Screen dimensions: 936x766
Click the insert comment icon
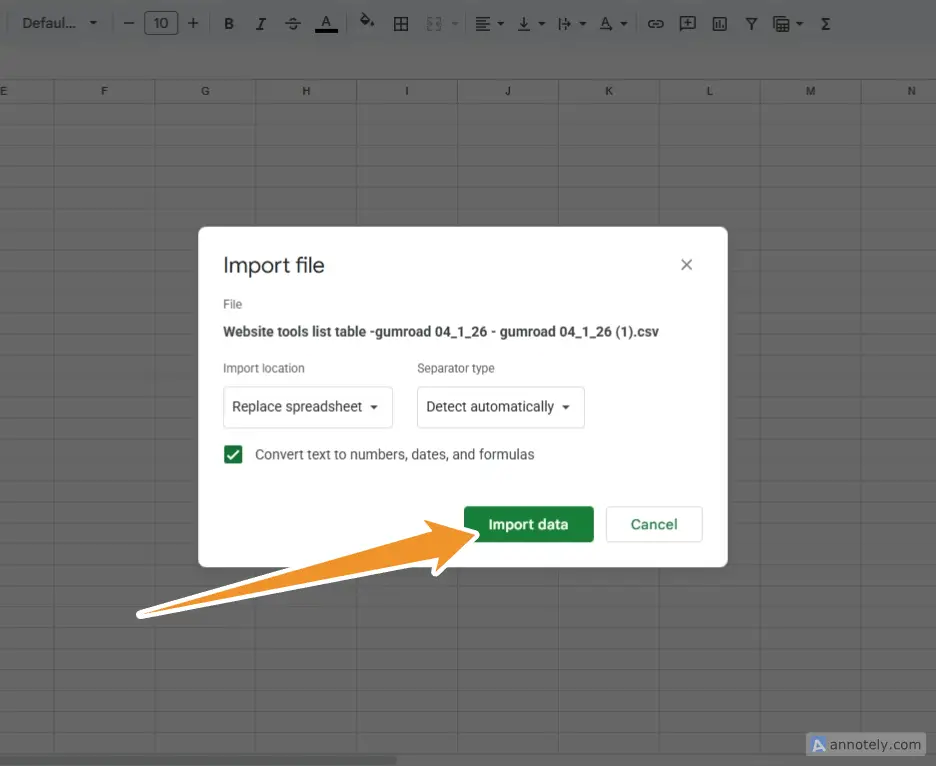[687, 23]
